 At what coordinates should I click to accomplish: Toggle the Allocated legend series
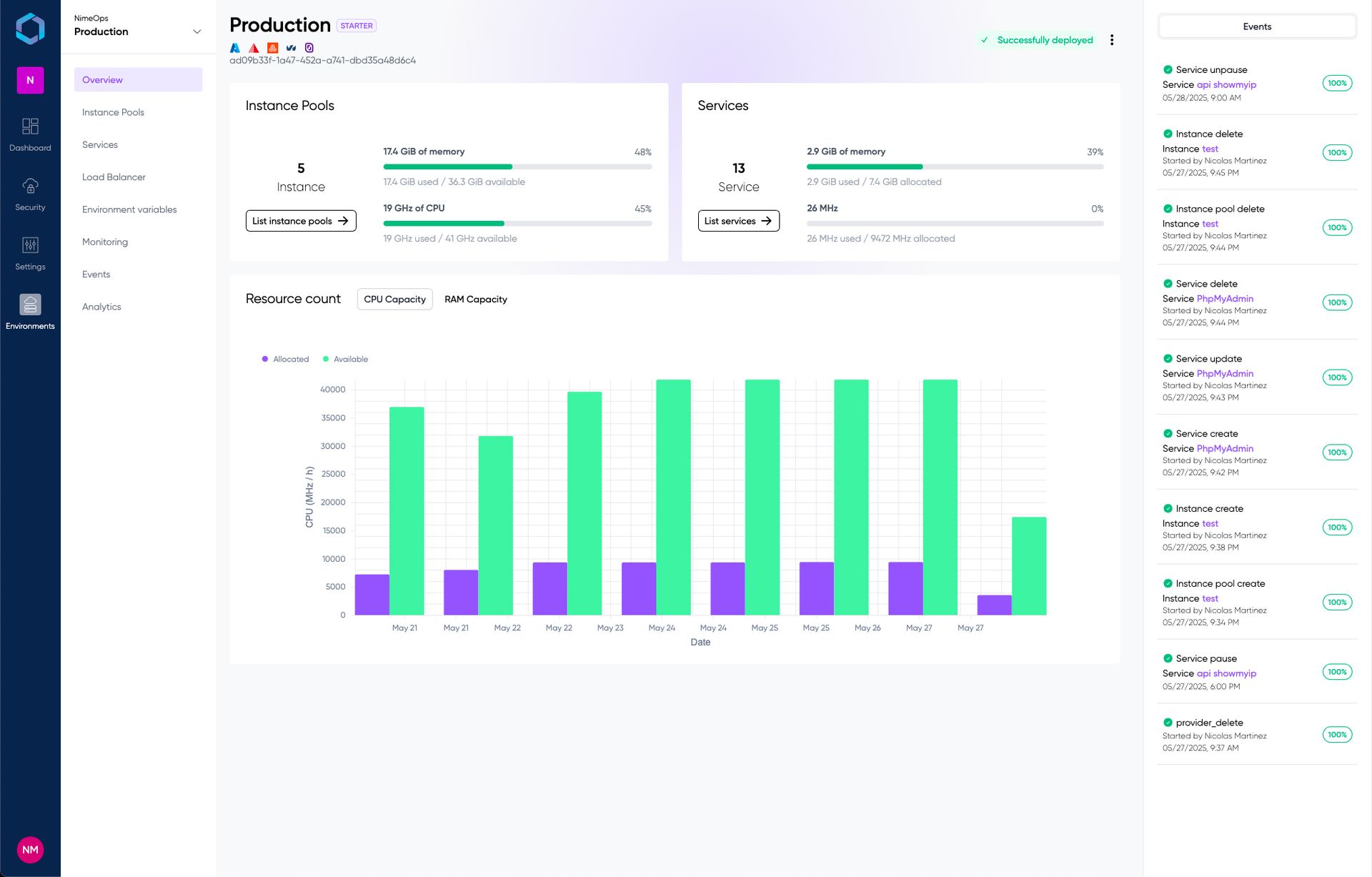point(285,359)
